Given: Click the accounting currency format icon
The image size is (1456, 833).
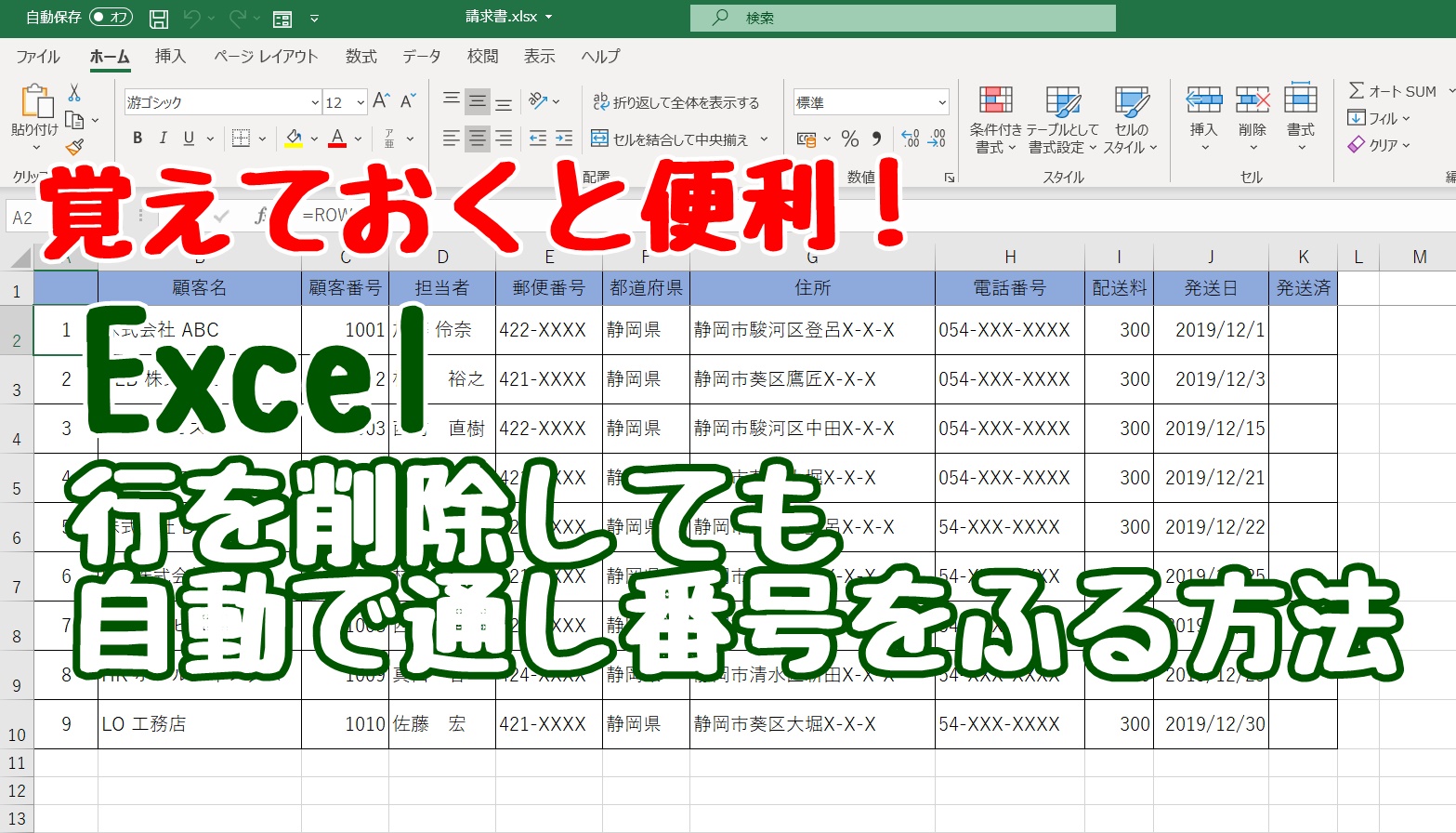Looking at the screenshot, I should point(807,139).
